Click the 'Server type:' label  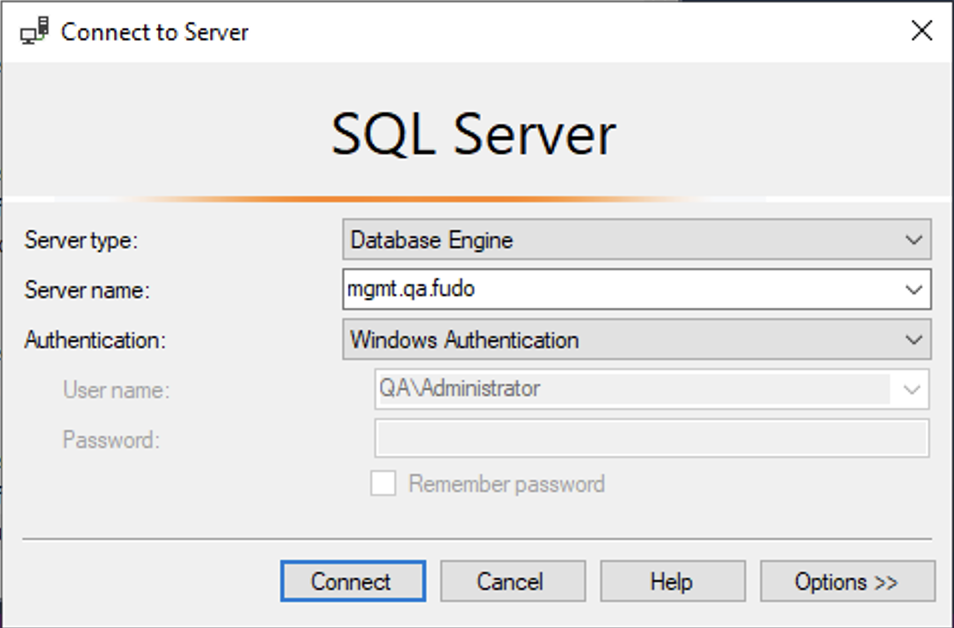point(82,240)
